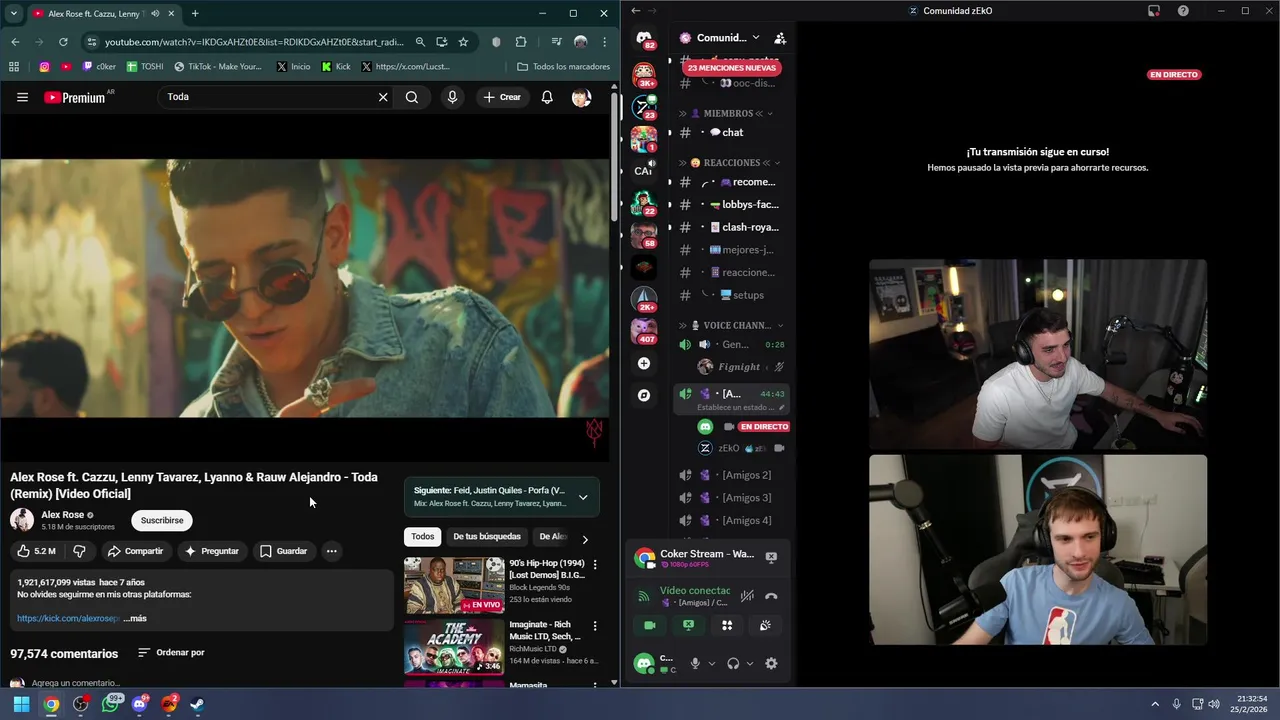Open microphone input options dropdown arrow

[x=712, y=663]
